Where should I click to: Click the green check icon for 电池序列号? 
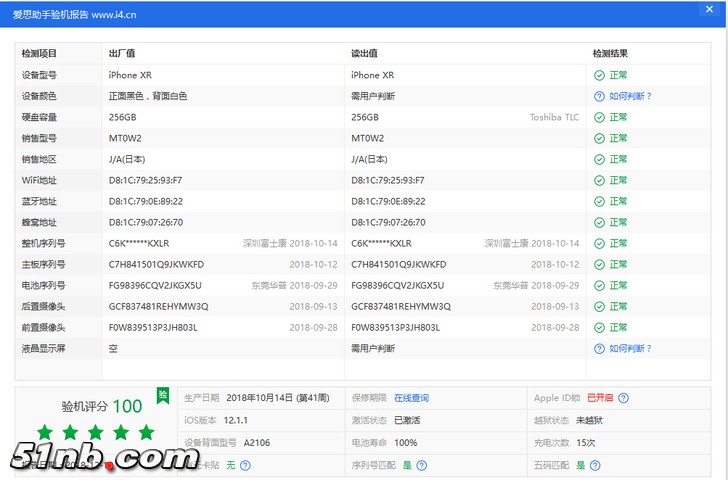point(599,285)
